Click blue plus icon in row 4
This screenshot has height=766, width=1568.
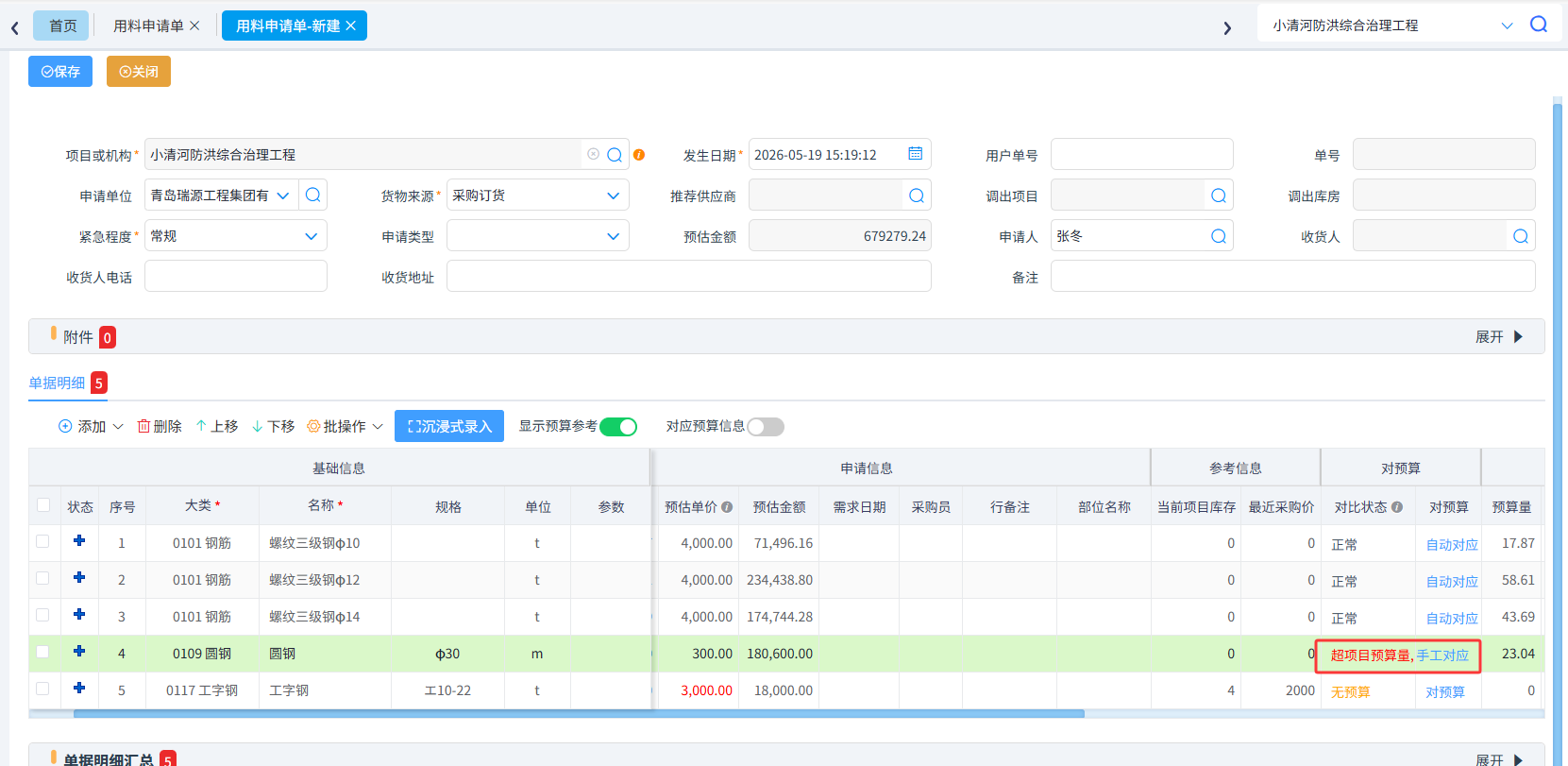coord(79,651)
